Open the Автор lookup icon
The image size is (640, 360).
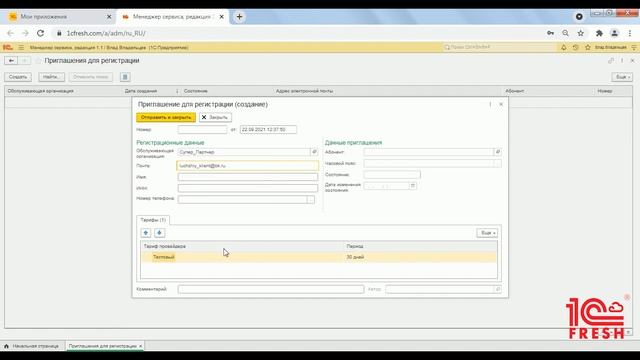[x=498, y=289]
